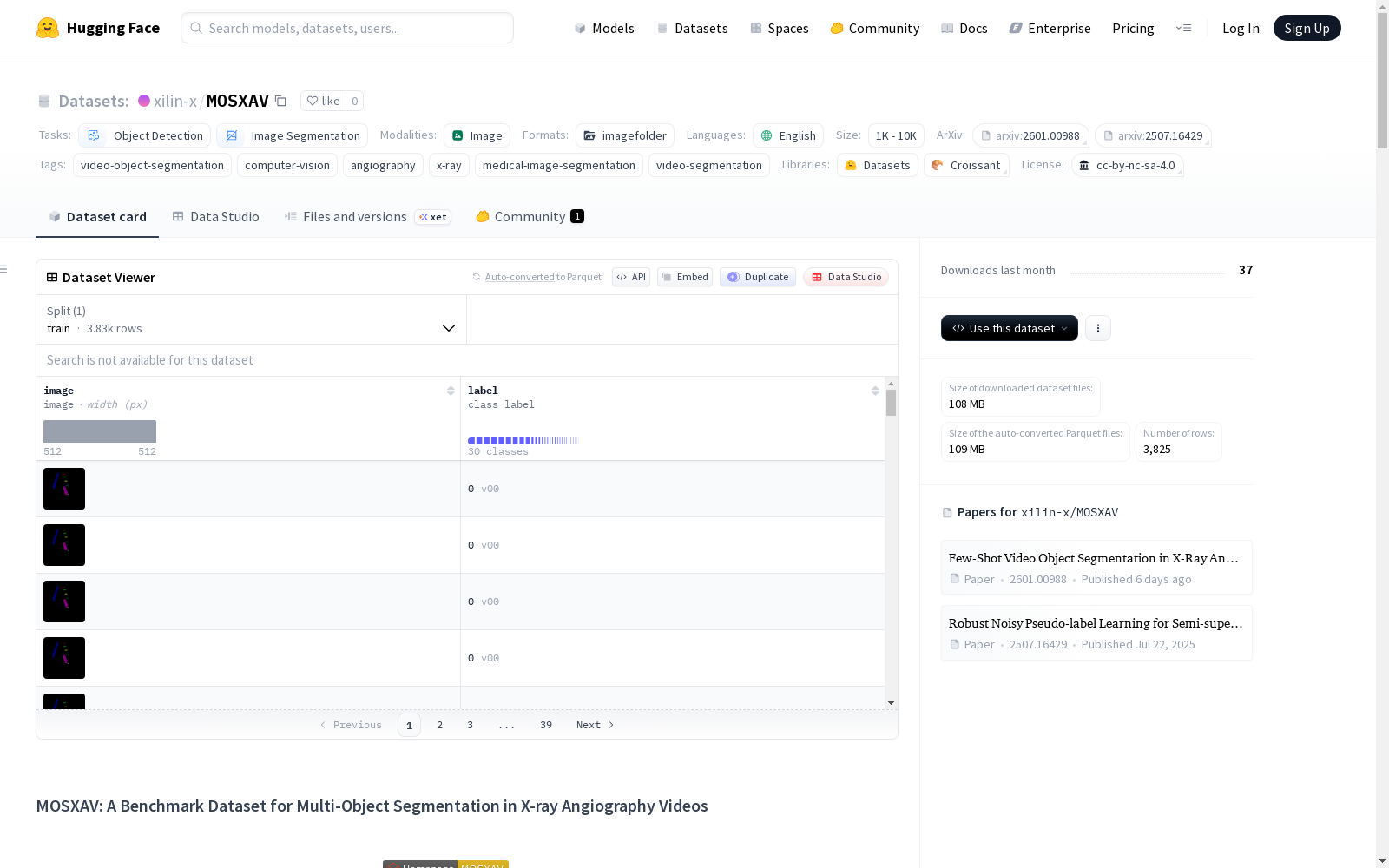Image resolution: width=1389 pixels, height=868 pixels.
Task: Open Enterprise in the top navigation
Action: click(x=1050, y=28)
